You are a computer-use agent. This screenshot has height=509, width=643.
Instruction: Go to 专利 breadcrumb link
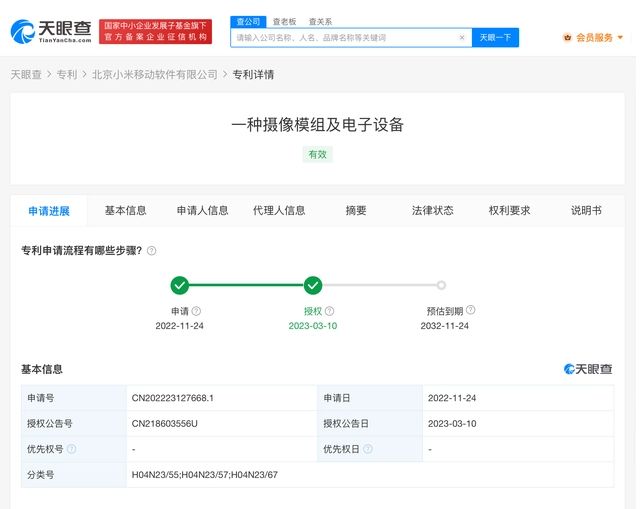(x=66, y=74)
